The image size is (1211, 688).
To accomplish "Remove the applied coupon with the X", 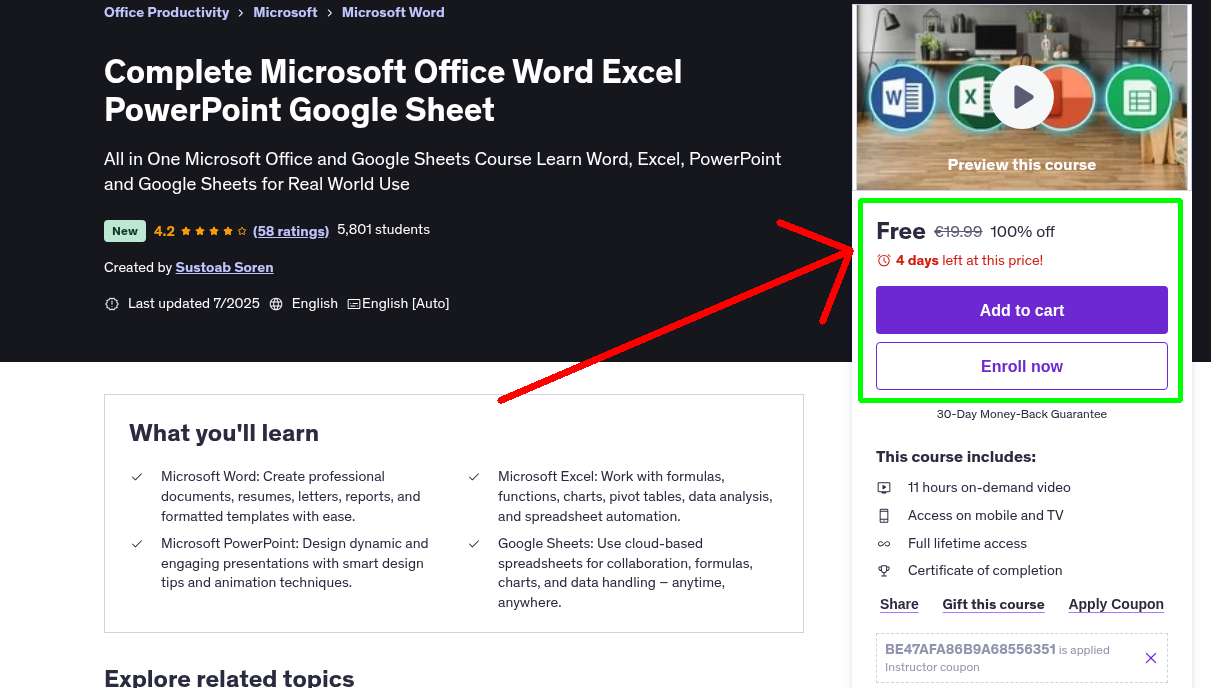I will pyautogui.click(x=1151, y=658).
